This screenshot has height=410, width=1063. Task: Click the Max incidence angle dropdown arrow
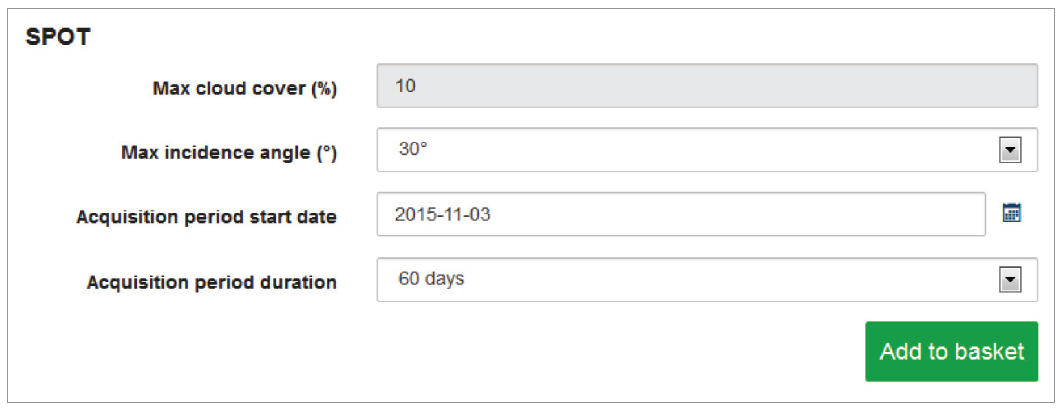coord(1010,150)
